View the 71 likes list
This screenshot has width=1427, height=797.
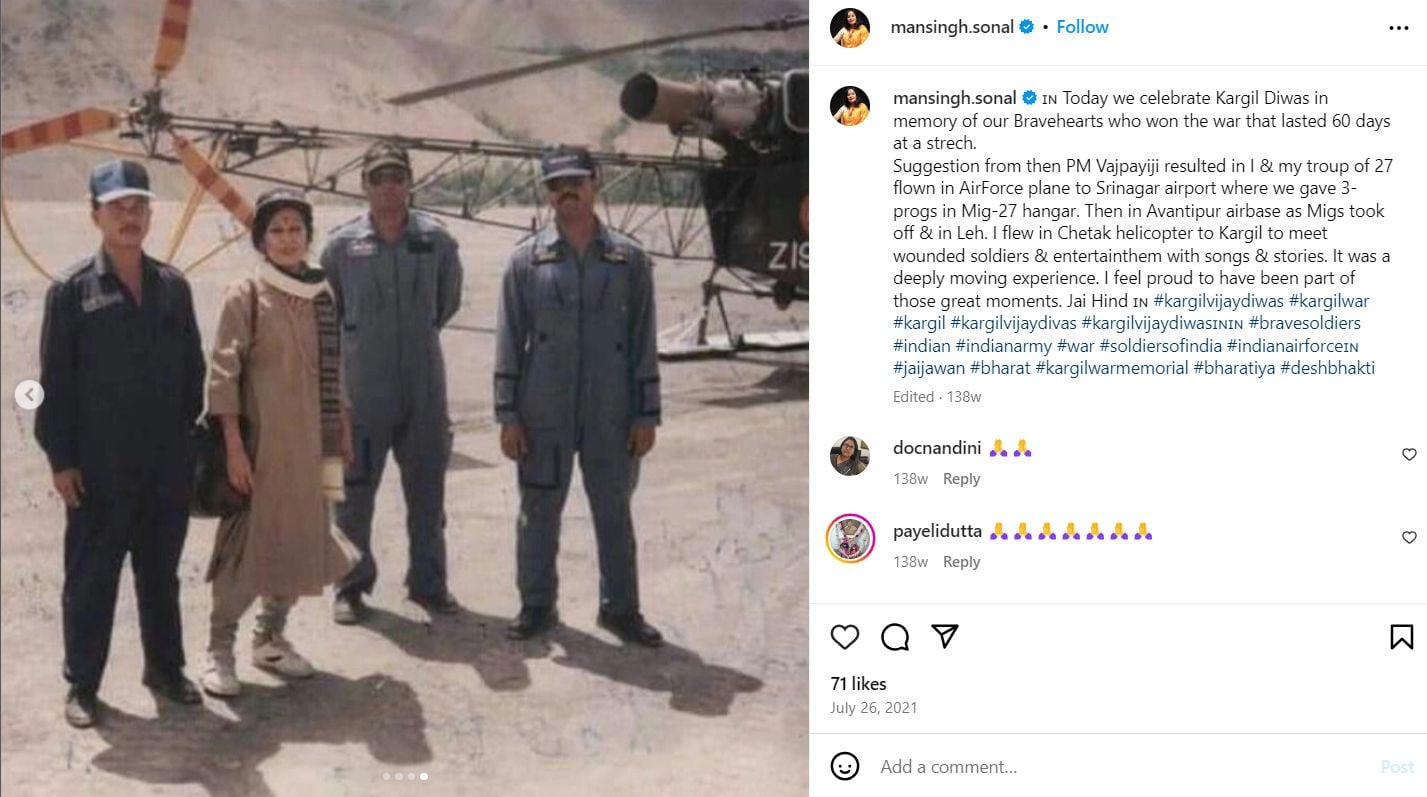click(858, 684)
